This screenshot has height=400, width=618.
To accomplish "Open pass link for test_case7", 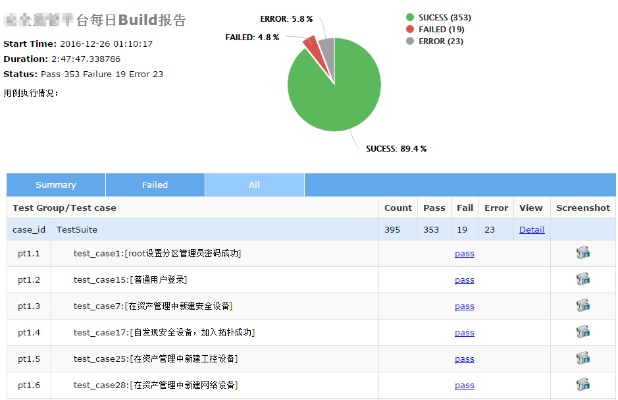I will (464, 306).
